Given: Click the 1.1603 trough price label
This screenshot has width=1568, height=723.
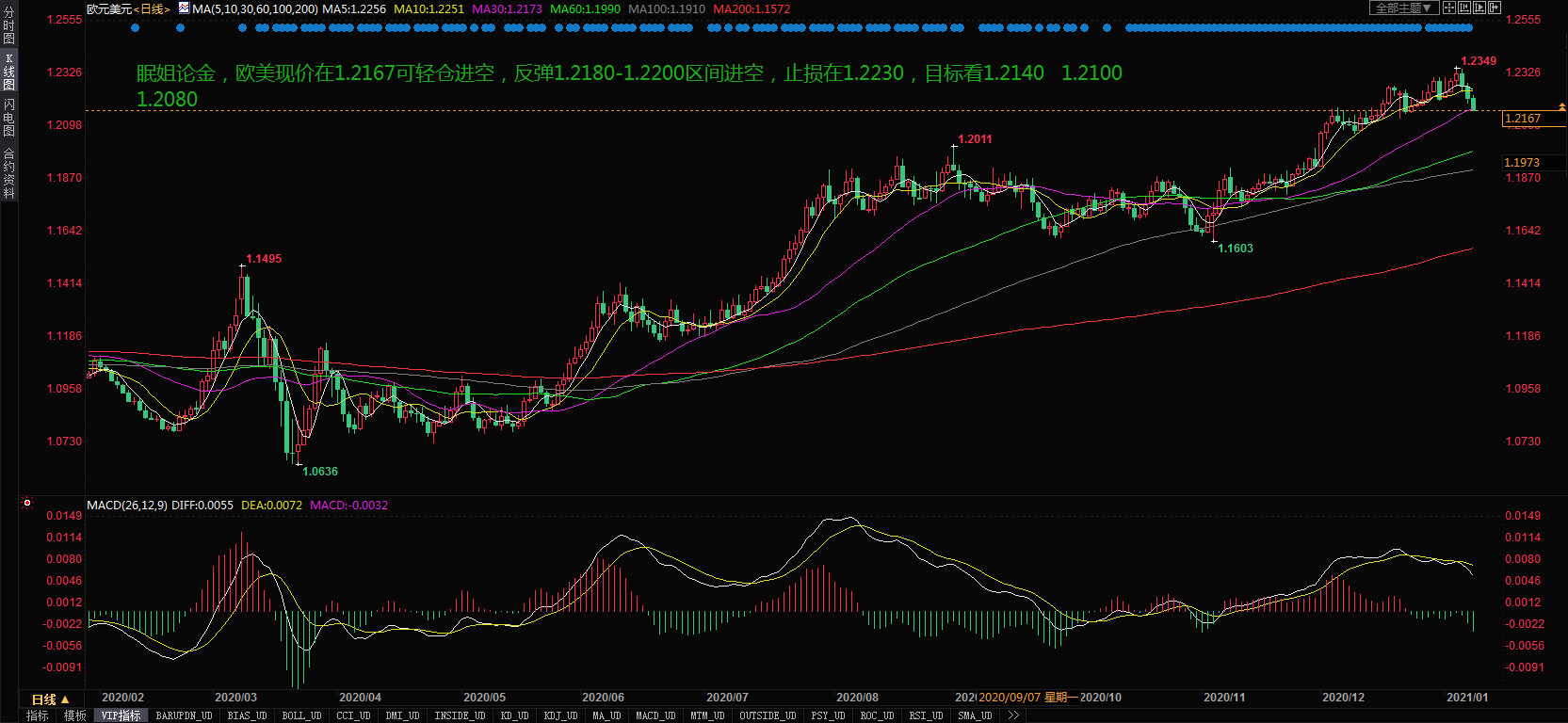Looking at the screenshot, I should [x=1236, y=249].
